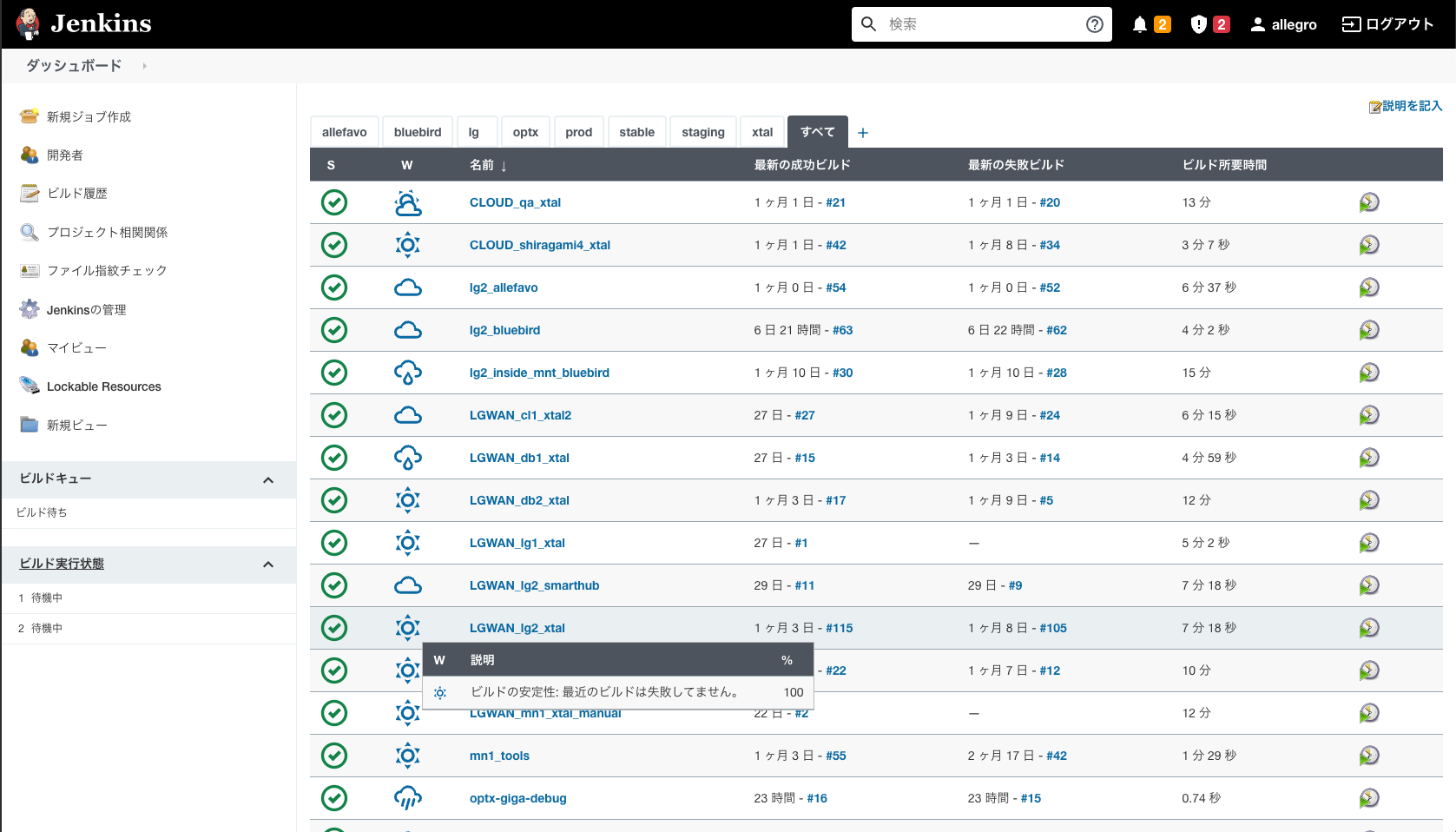Image resolution: width=1456 pixels, height=832 pixels.
Task: Open security warnings shield icon
Action: click(1199, 24)
